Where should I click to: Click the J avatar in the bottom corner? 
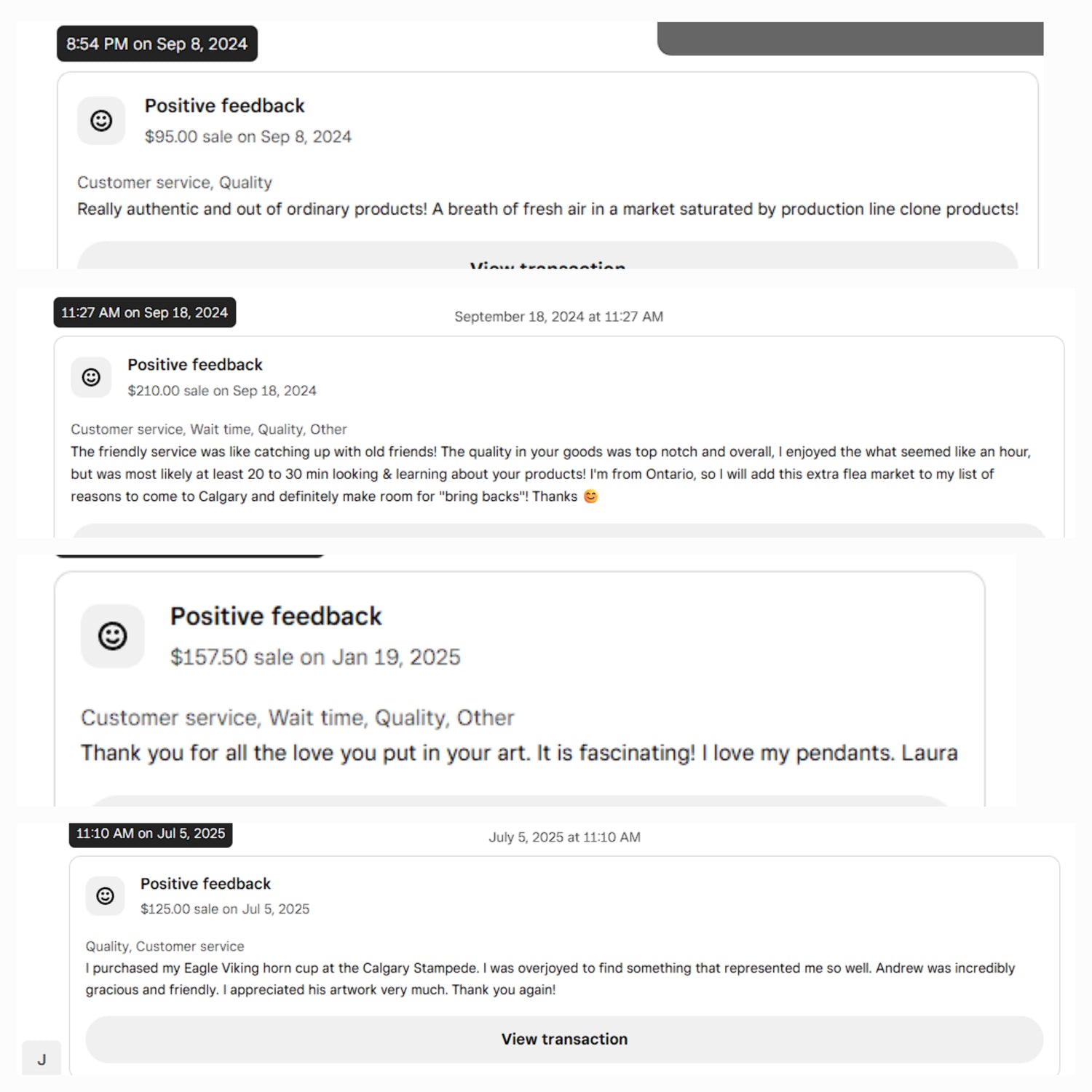pyautogui.click(x=41, y=1059)
